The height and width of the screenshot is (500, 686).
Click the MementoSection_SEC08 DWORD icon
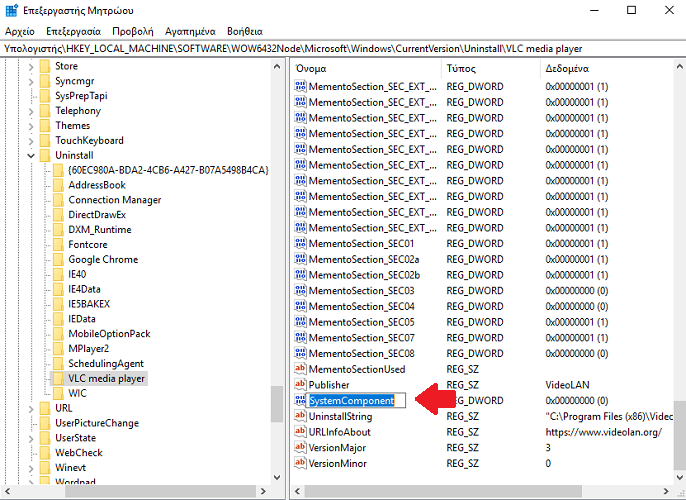[x=300, y=353]
